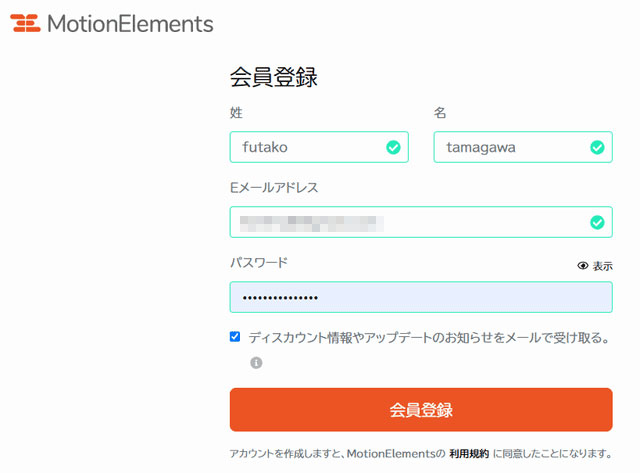Open the 利用規約 terms link
Viewport: 640px width, 473px height.
(469, 453)
